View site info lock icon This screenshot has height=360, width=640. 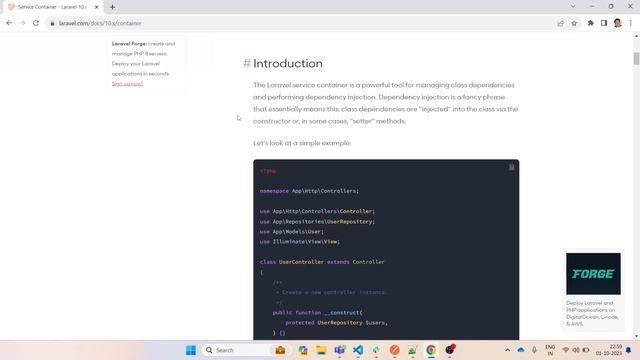click(52, 23)
